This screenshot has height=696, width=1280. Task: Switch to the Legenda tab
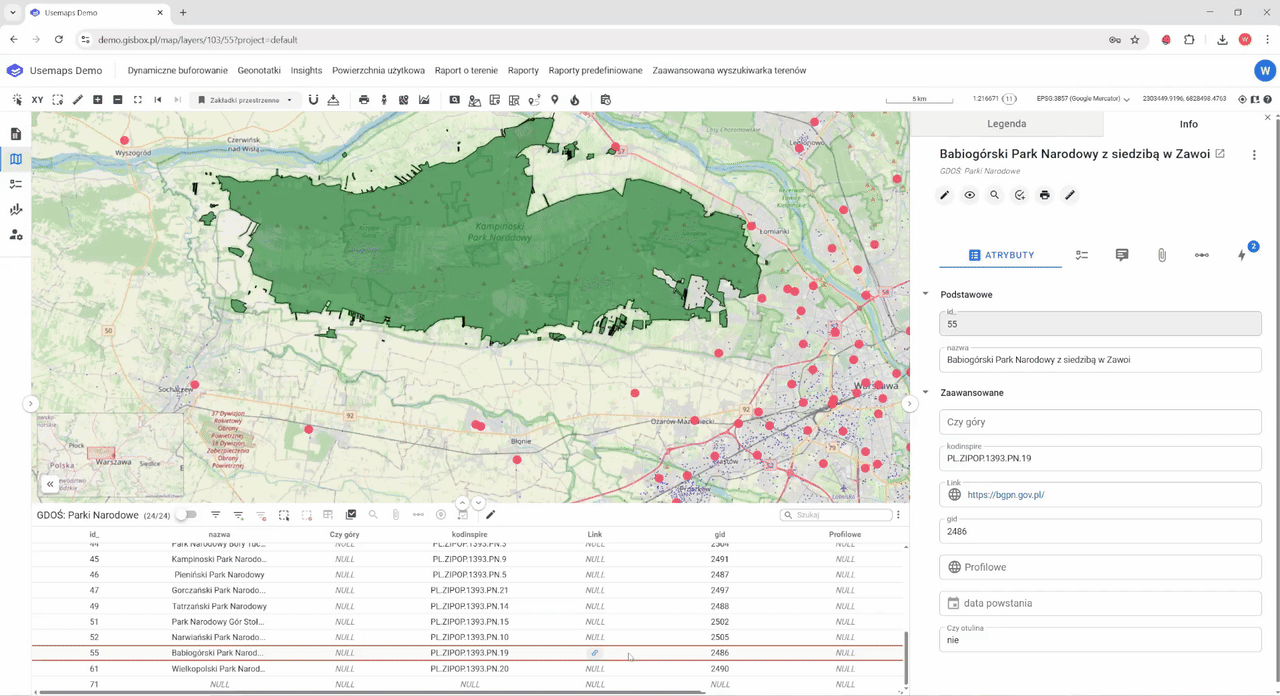point(1006,124)
